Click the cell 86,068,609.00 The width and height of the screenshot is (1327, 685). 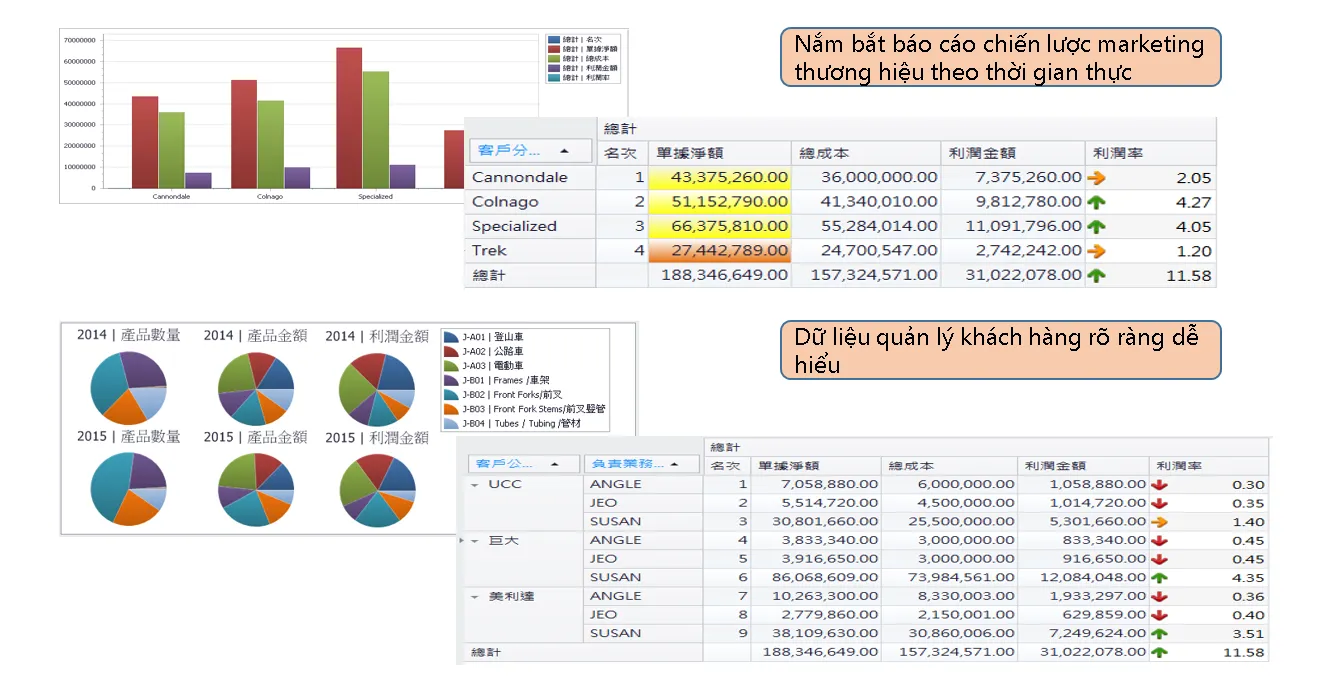pos(815,577)
